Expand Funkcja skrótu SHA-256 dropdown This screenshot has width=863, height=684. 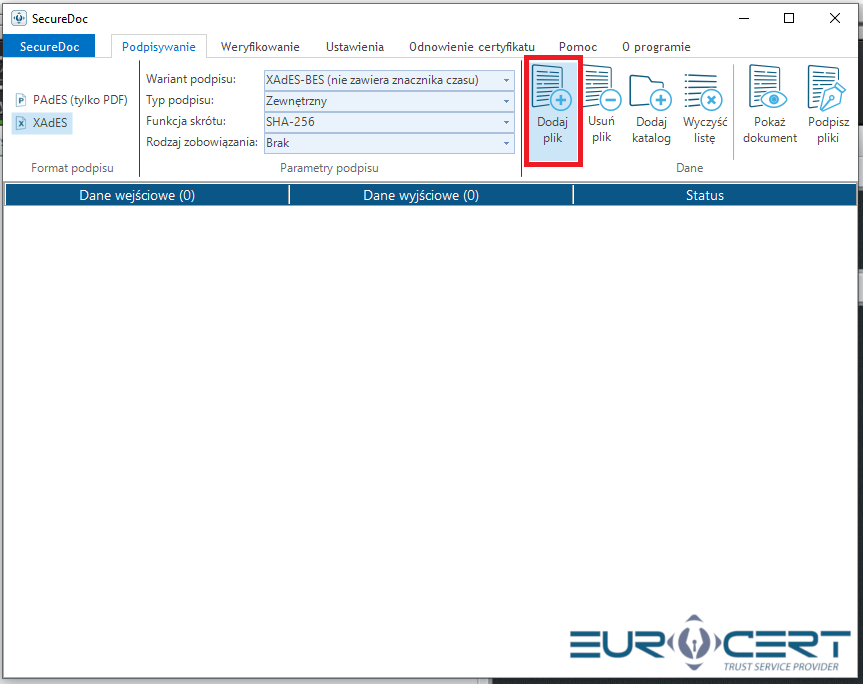click(506, 122)
